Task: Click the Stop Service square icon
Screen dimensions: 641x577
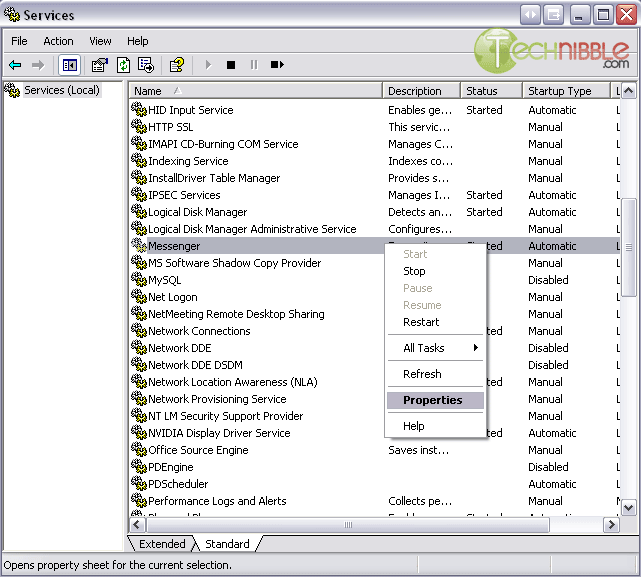Action: [231, 65]
